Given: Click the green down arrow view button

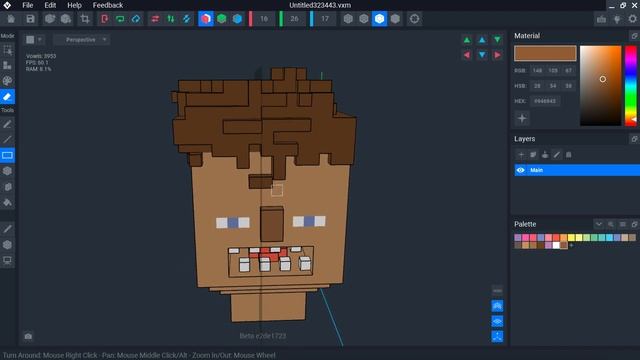Looking at the screenshot, I should pos(497,40).
